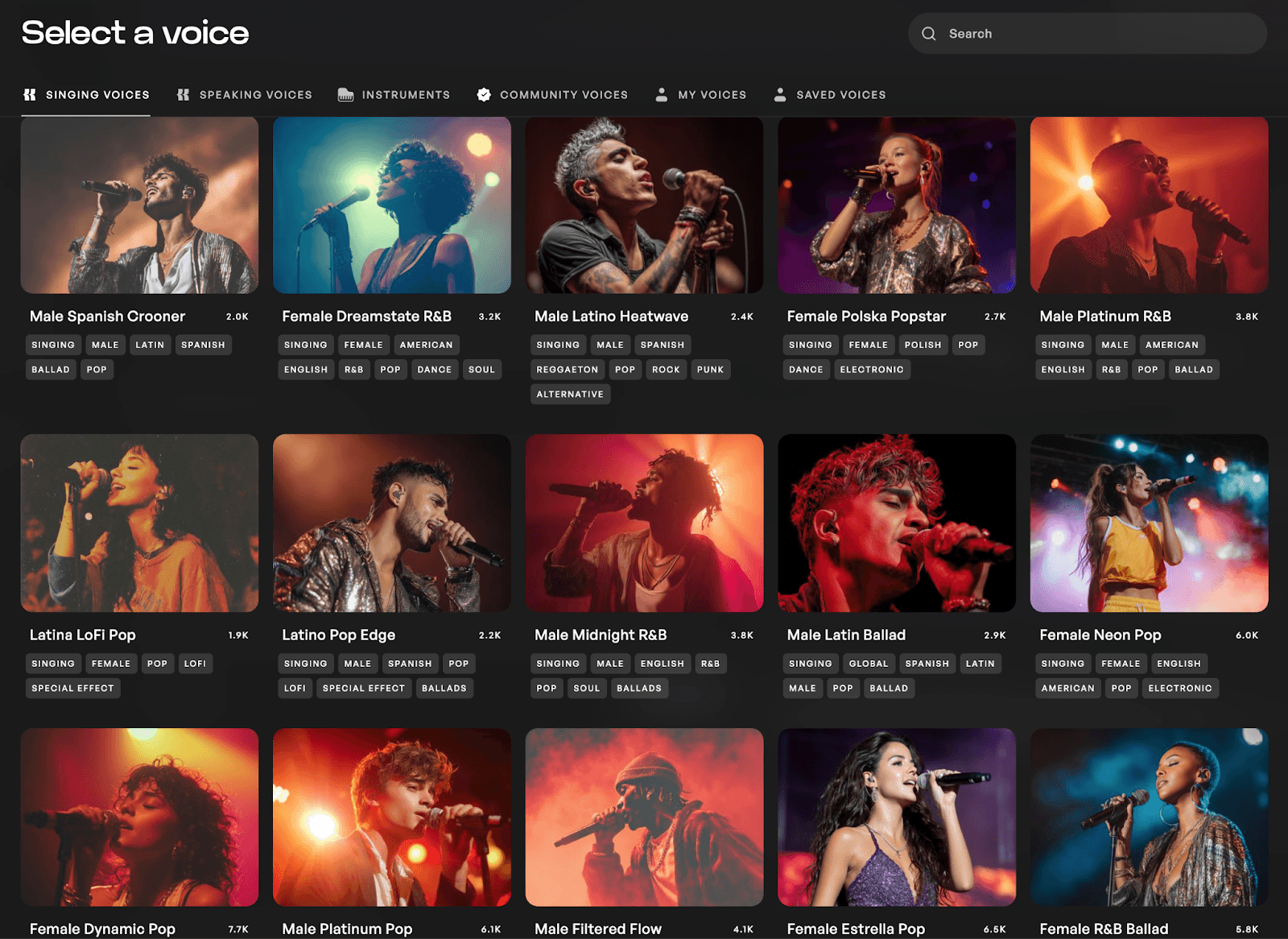Click the POLISH tag under Female Polska Popstar
Image resolution: width=1288 pixels, height=939 pixels.
click(x=923, y=345)
